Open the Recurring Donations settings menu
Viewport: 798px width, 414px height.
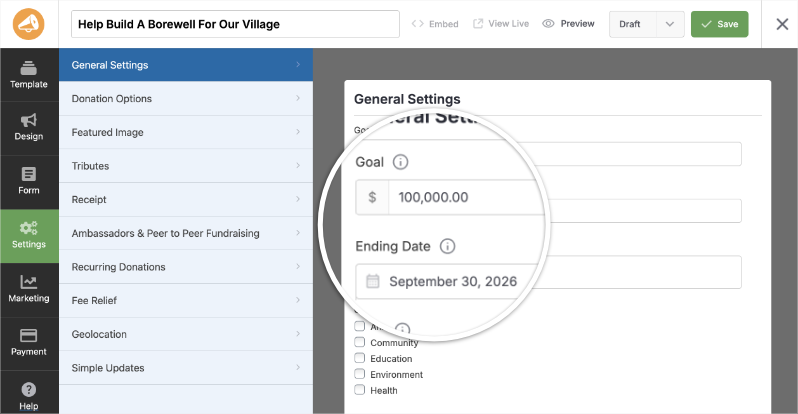click(x=186, y=267)
